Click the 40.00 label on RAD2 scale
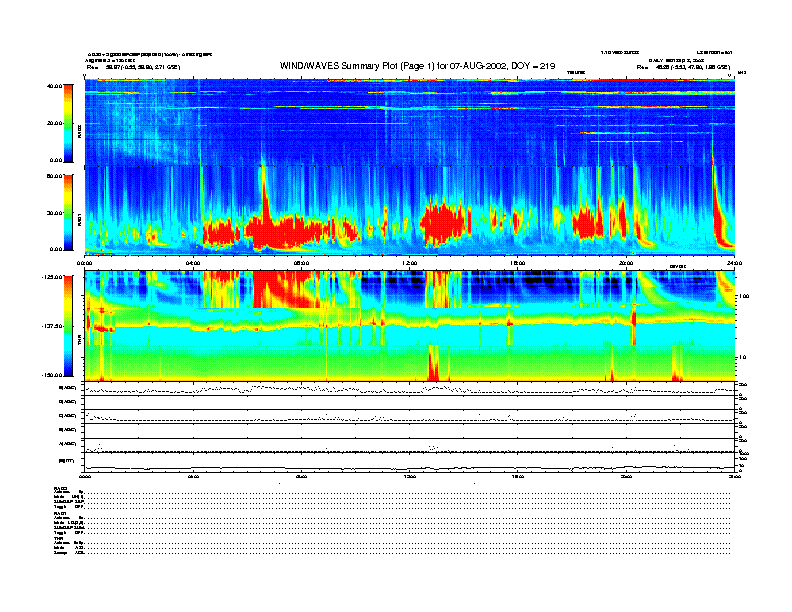The image size is (792, 612). pyautogui.click(x=54, y=86)
